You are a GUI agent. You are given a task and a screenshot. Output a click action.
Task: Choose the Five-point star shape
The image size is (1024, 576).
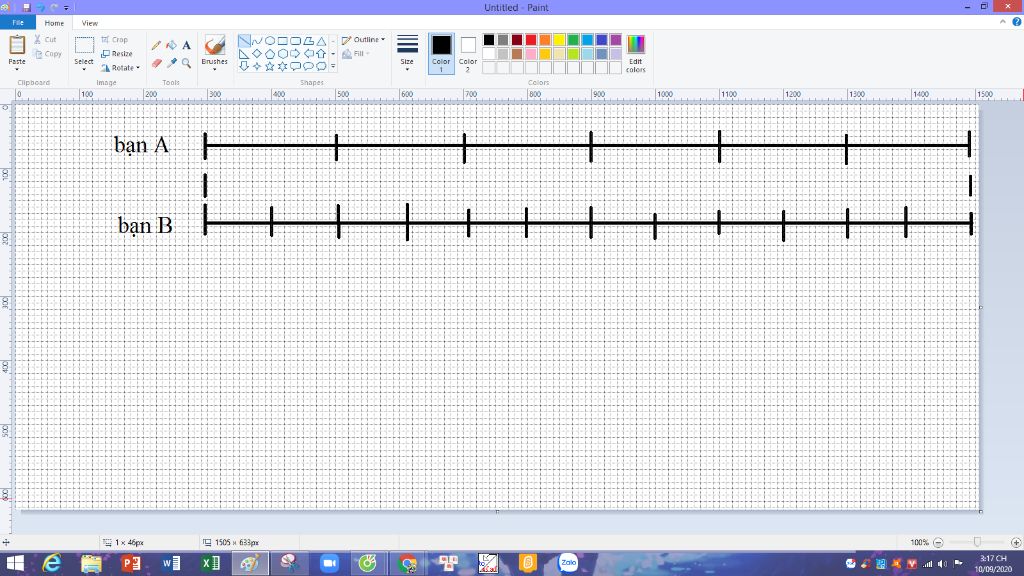270,66
